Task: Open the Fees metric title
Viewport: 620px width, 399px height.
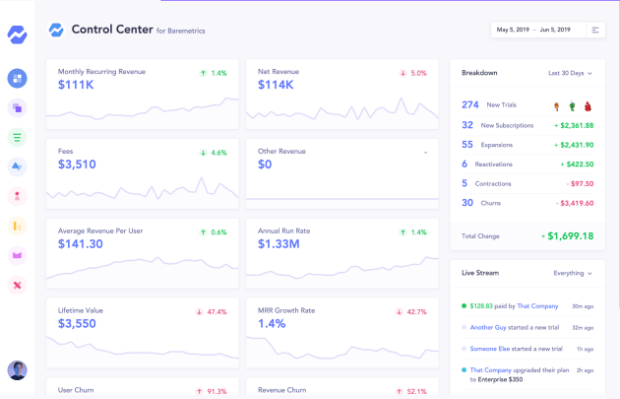Action: 65,151
